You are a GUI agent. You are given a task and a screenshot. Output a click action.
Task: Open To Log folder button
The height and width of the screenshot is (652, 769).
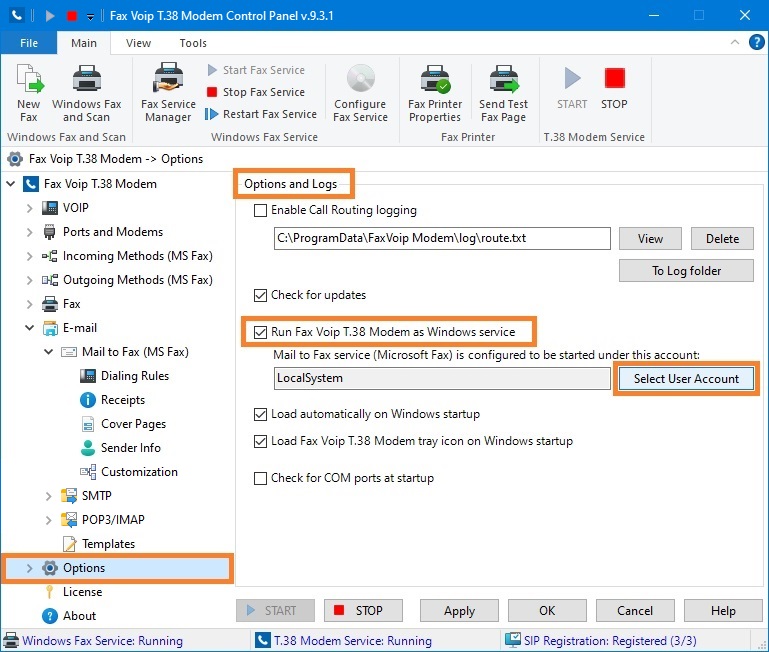pos(686,271)
